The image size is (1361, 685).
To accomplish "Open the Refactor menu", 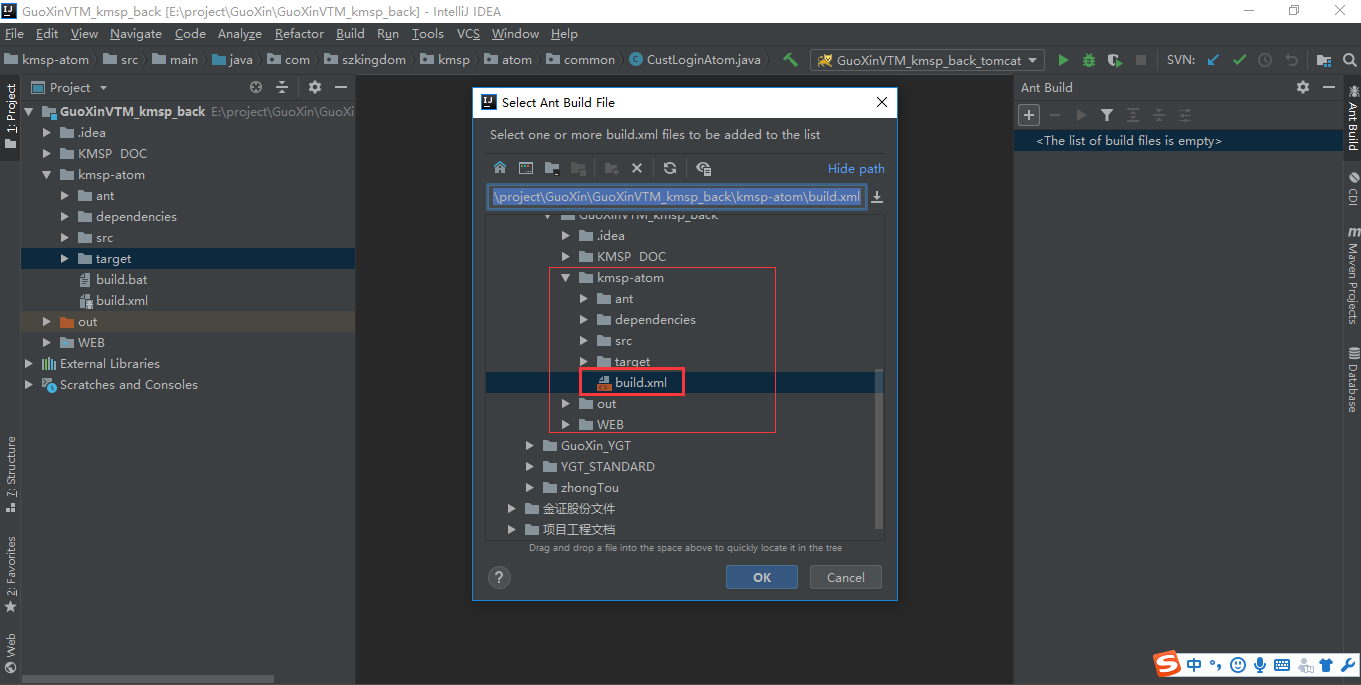I will point(299,33).
